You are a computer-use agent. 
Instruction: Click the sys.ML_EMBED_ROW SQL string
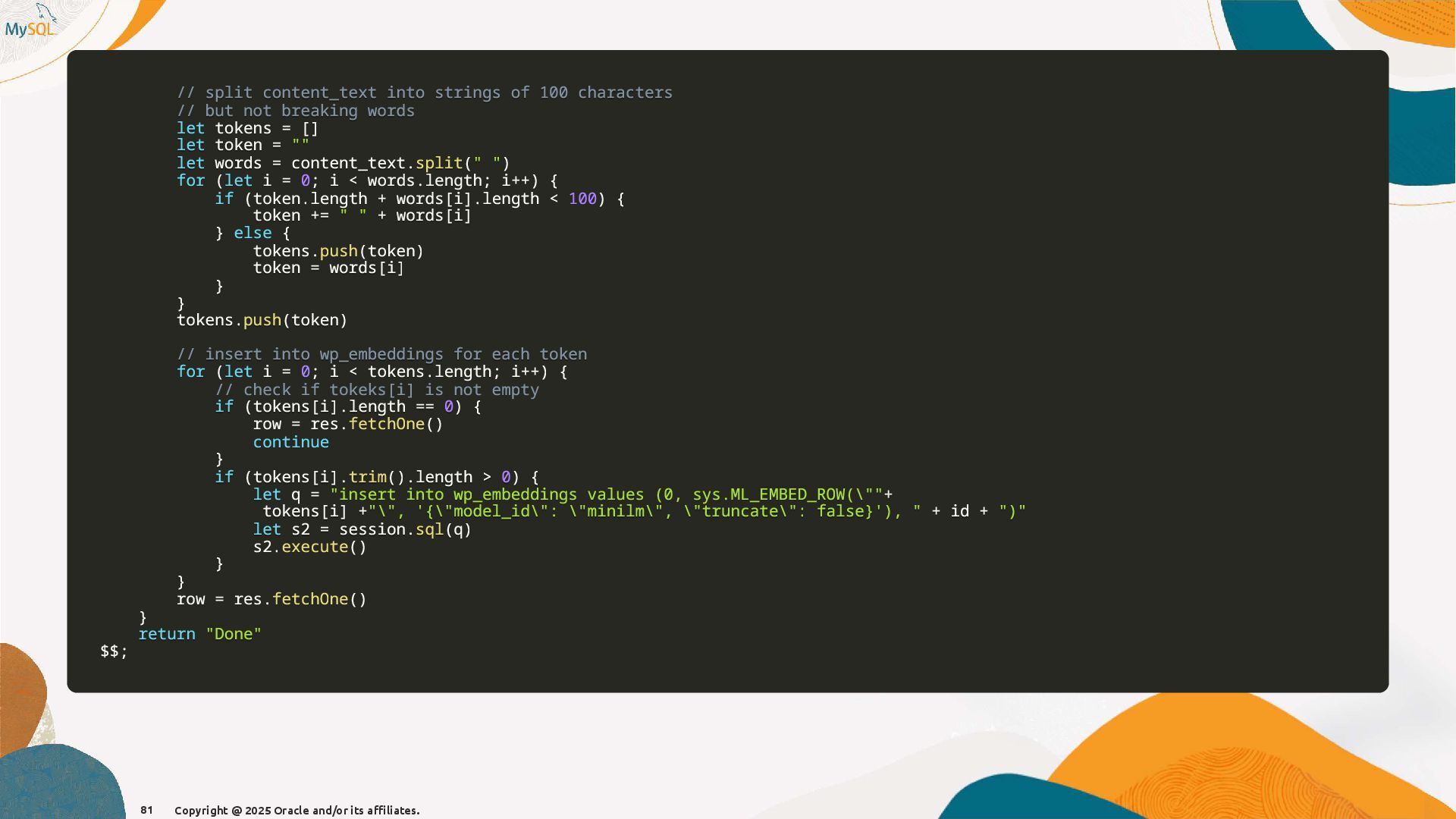click(x=767, y=494)
